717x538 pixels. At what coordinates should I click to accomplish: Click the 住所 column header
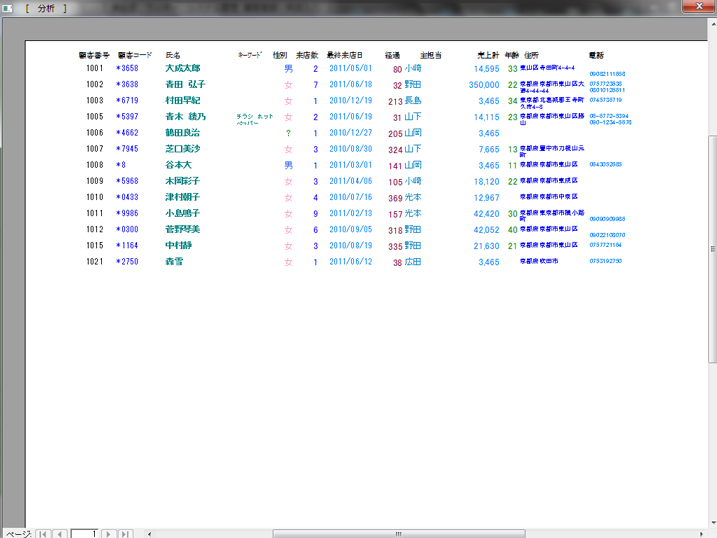click(531, 55)
